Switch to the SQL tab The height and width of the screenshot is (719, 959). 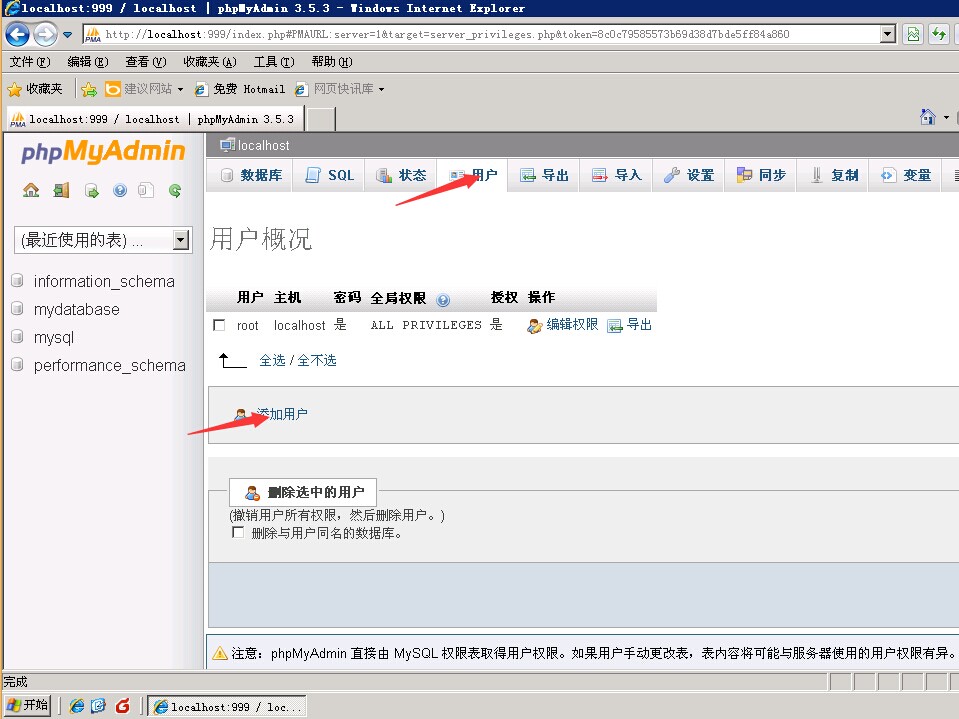coord(329,175)
